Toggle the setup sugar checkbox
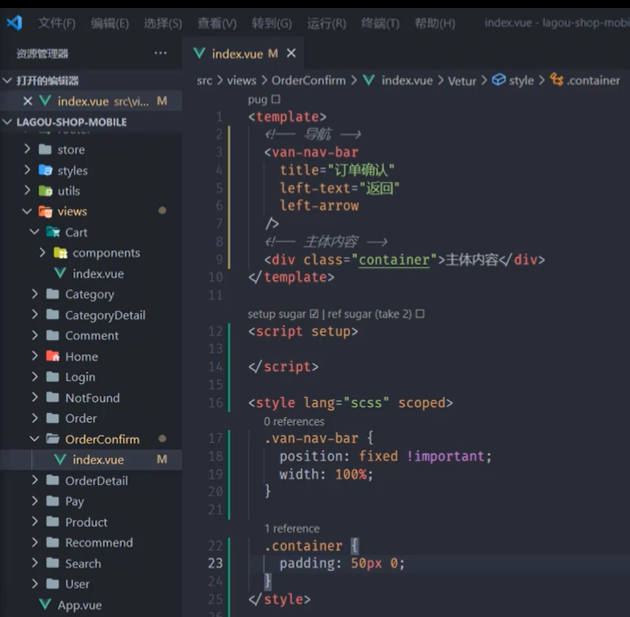The height and width of the screenshot is (617, 630). click(x=314, y=313)
